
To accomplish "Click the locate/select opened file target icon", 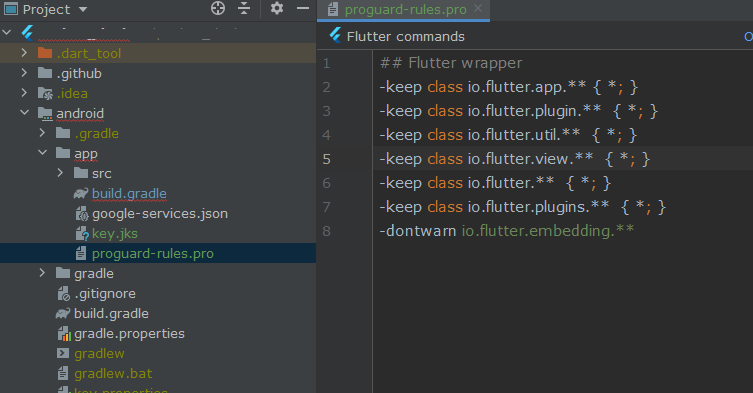I will click(x=218, y=8).
